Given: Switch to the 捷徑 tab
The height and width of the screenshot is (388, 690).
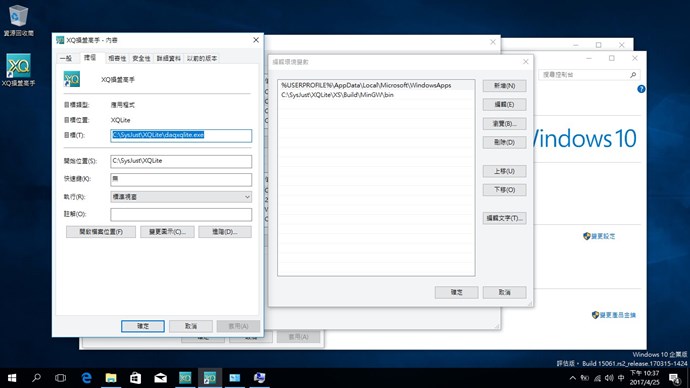Looking at the screenshot, I should (90, 58).
